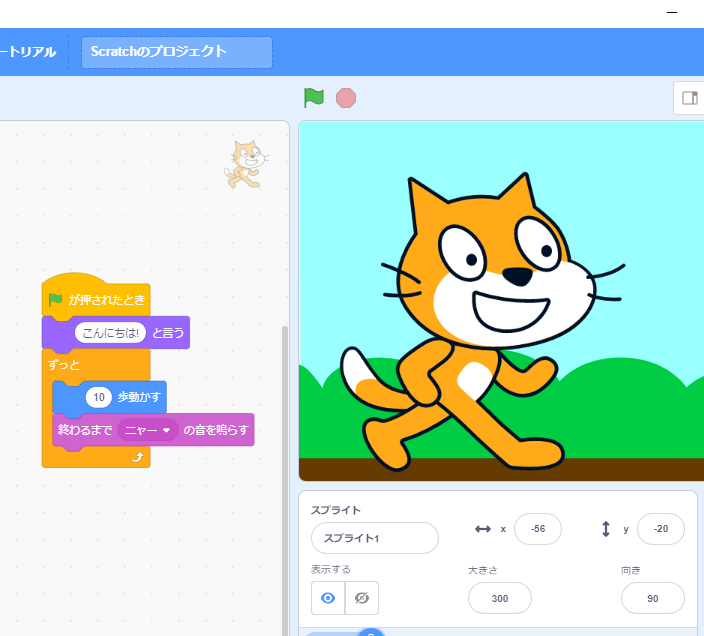This screenshot has width=704, height=636.
Task: Click the 大きさ size field showing 300
Action: tap(499, 598)
